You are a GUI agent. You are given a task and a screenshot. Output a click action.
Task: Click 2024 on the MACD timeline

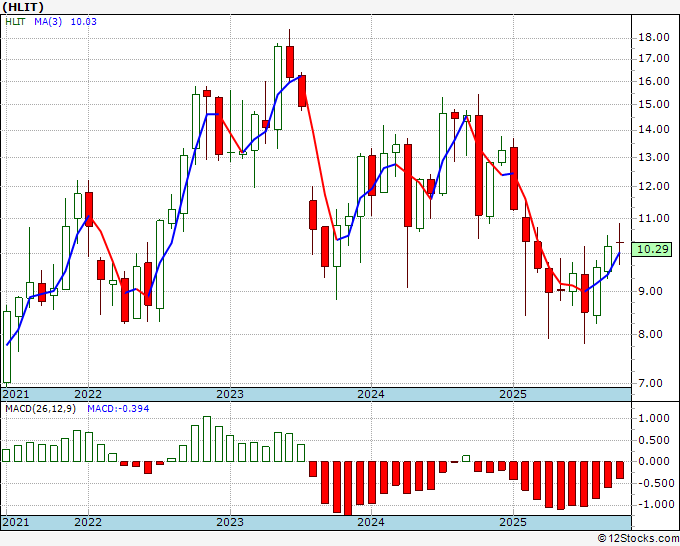371,522
